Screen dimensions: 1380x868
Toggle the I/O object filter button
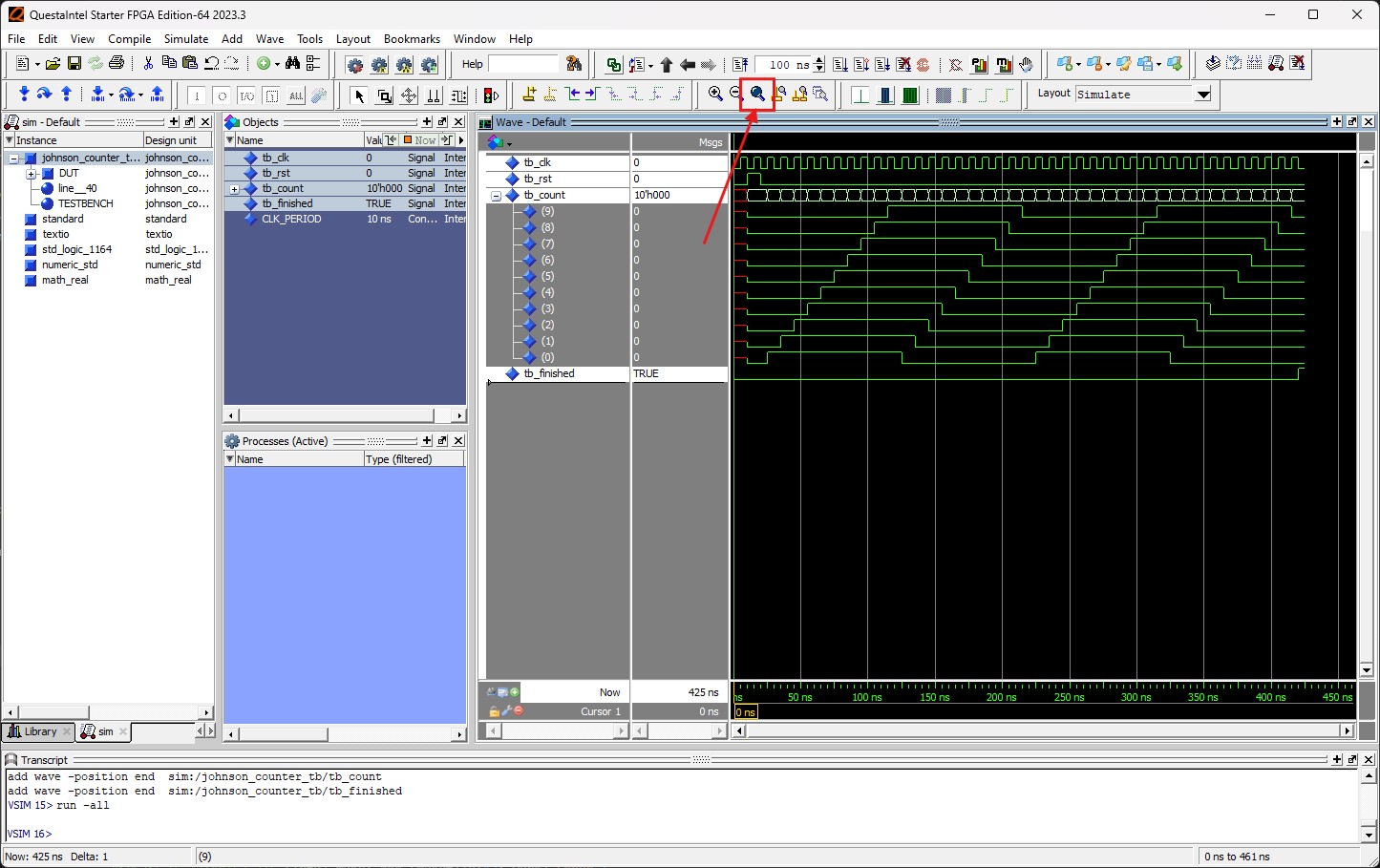click(x=246, y=95)
